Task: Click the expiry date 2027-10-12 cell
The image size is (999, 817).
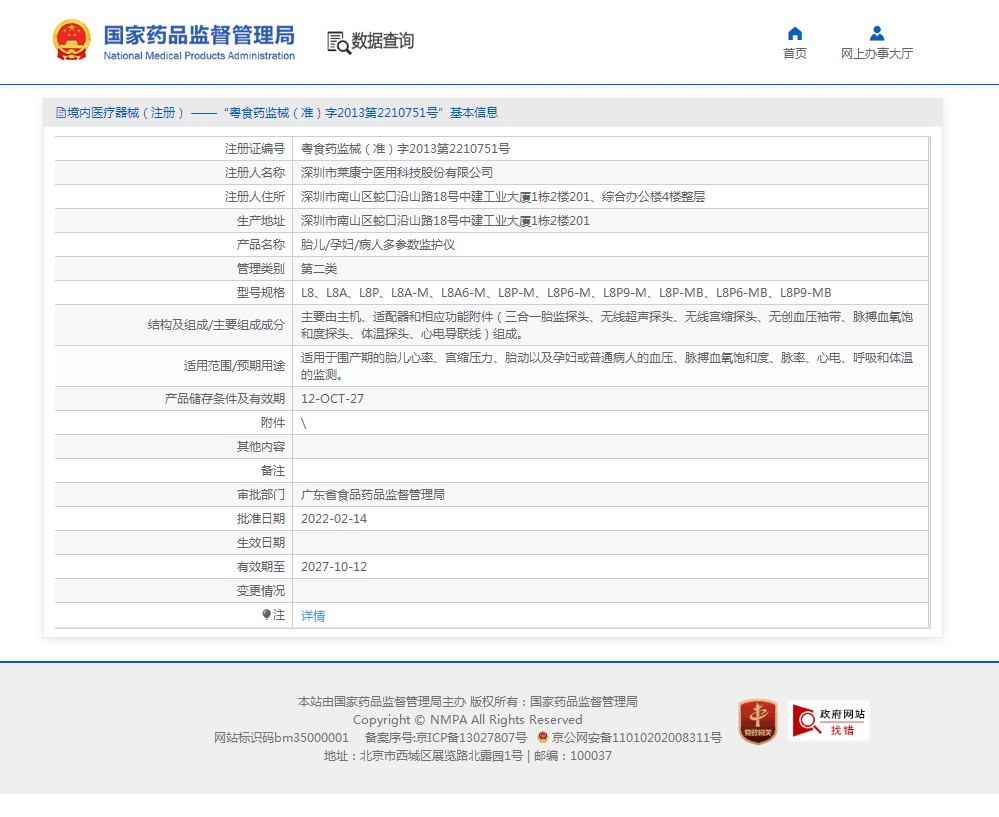Action: point(334,567)
